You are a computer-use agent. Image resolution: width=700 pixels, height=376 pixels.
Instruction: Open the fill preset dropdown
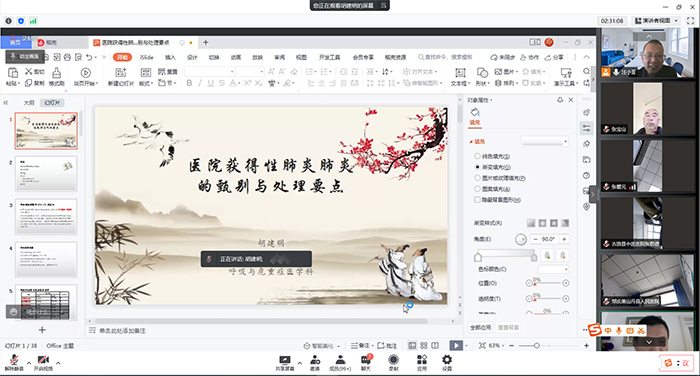545,142
